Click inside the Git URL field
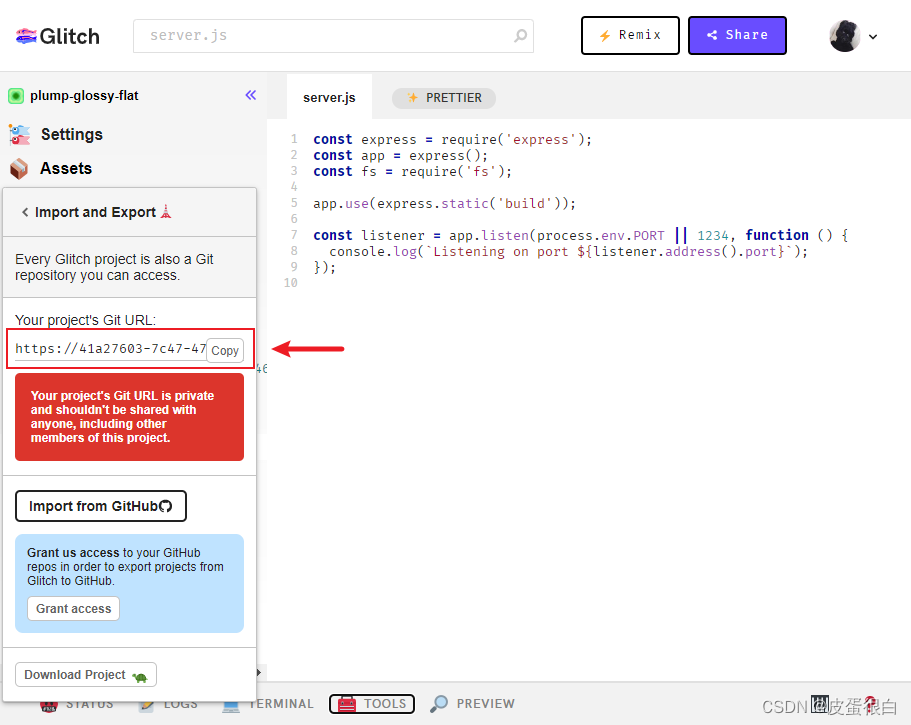The image size is (911, 725). [x=110, y=350]
